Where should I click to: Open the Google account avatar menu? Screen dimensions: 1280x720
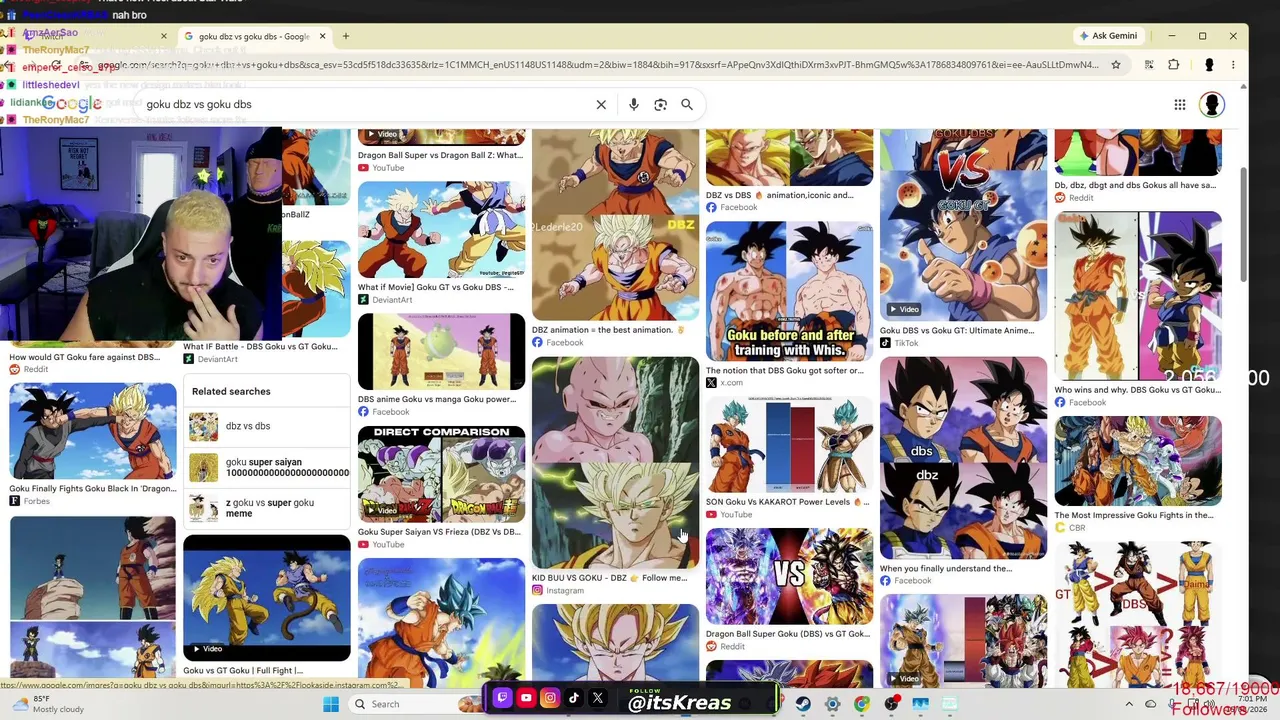pyautogui.click(x=1212, y=104)
